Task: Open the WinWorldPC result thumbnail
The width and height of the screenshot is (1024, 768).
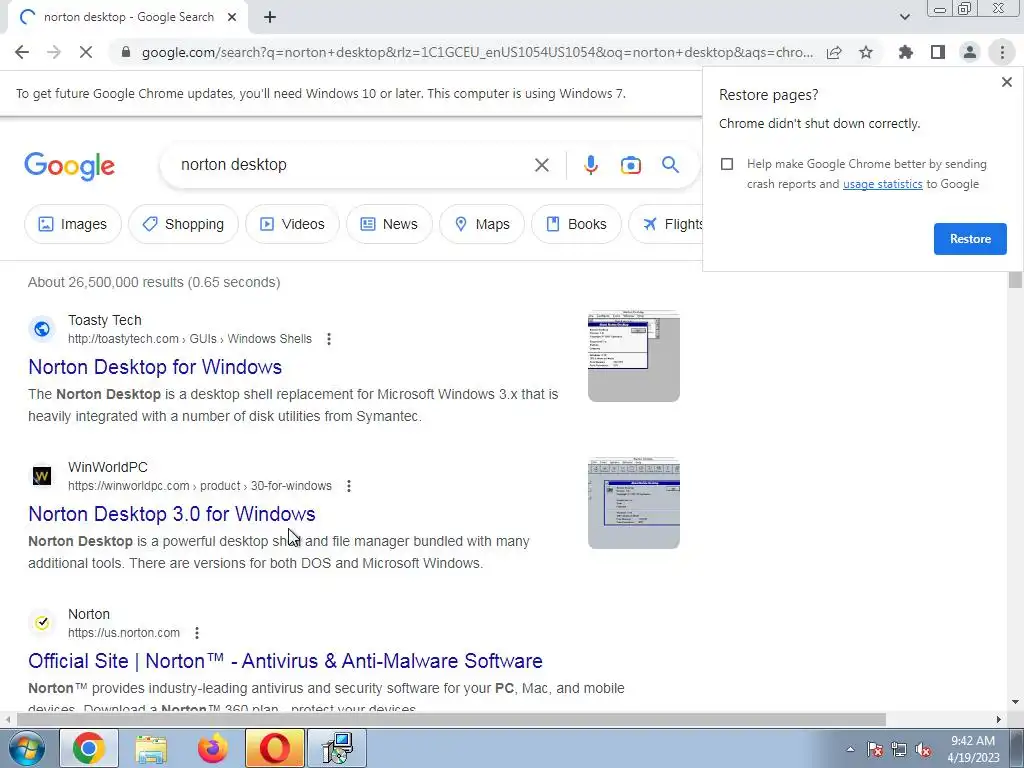Action: tap(633, 504)
